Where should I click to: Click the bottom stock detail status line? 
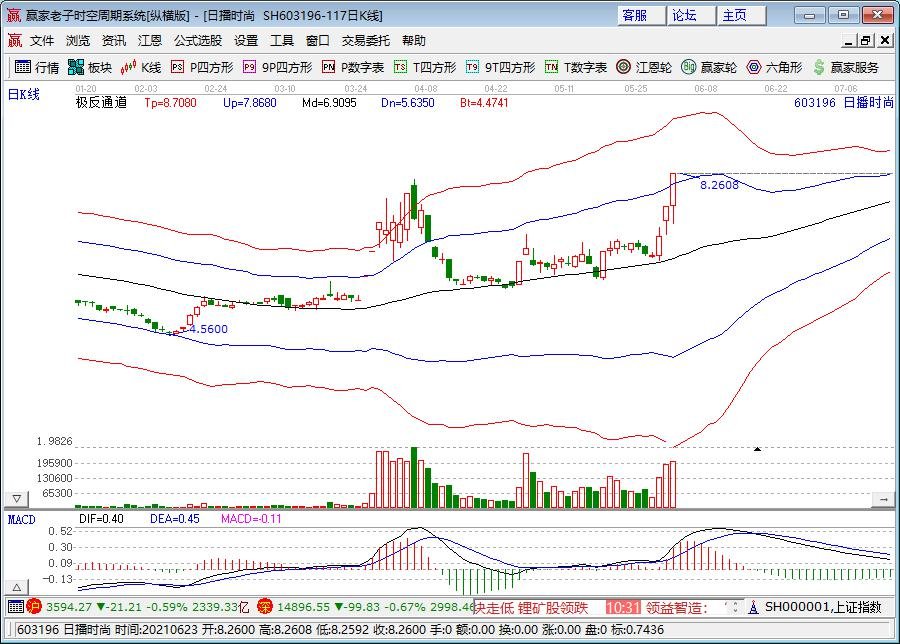coord(450,630)
